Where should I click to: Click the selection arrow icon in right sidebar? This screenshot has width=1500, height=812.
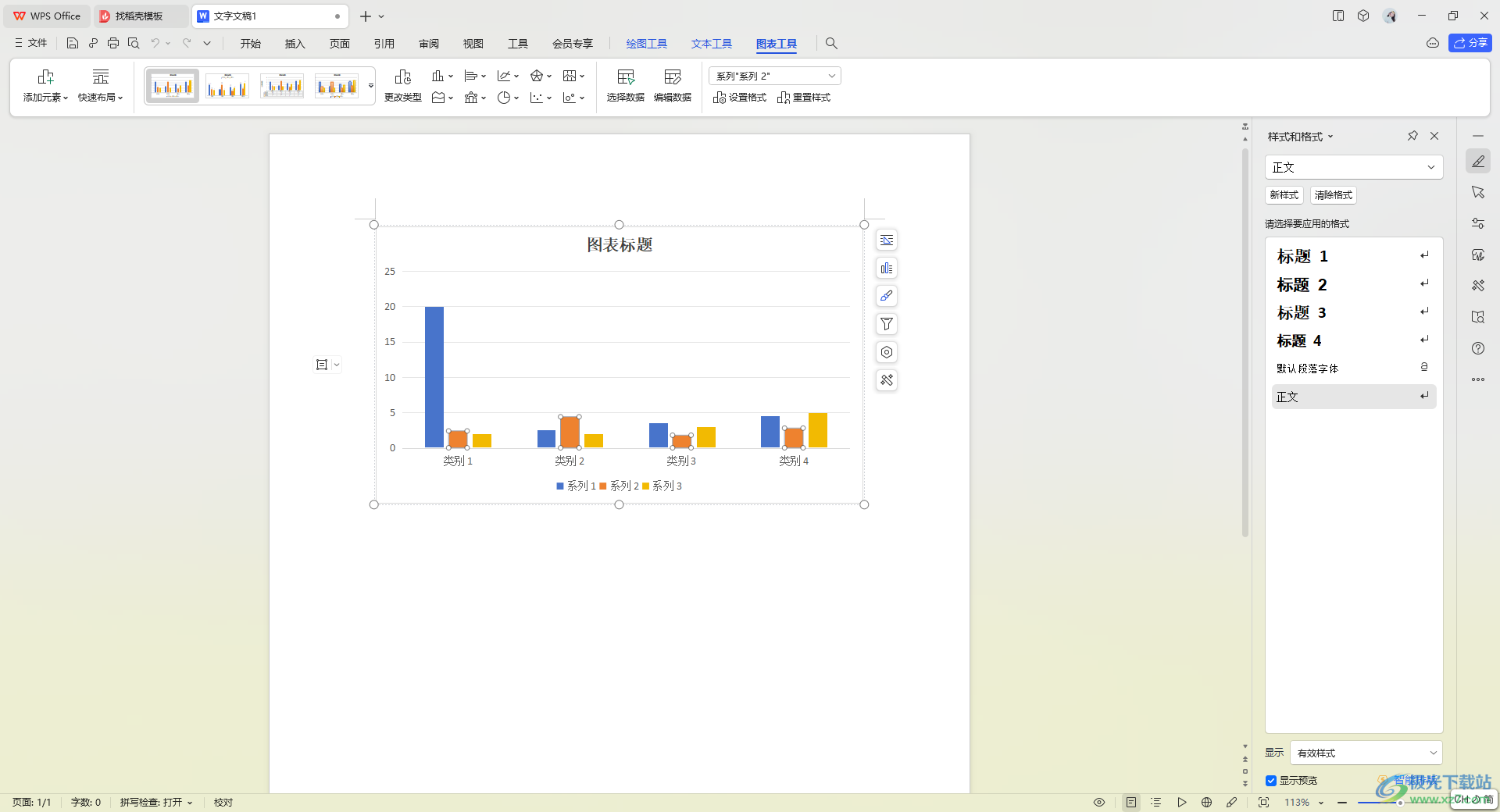click(1478, 192)
